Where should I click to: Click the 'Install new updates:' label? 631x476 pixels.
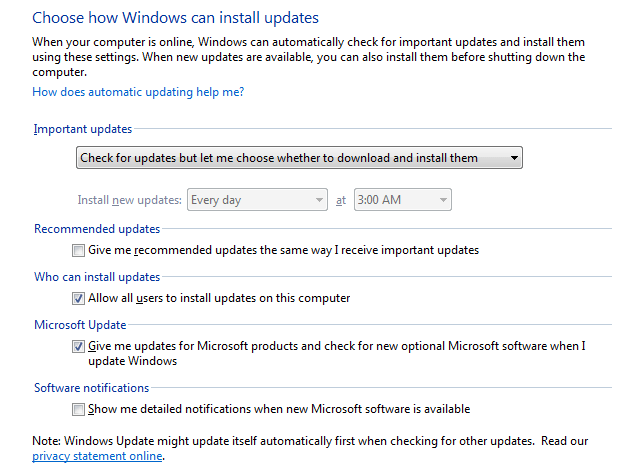[130, 200]
